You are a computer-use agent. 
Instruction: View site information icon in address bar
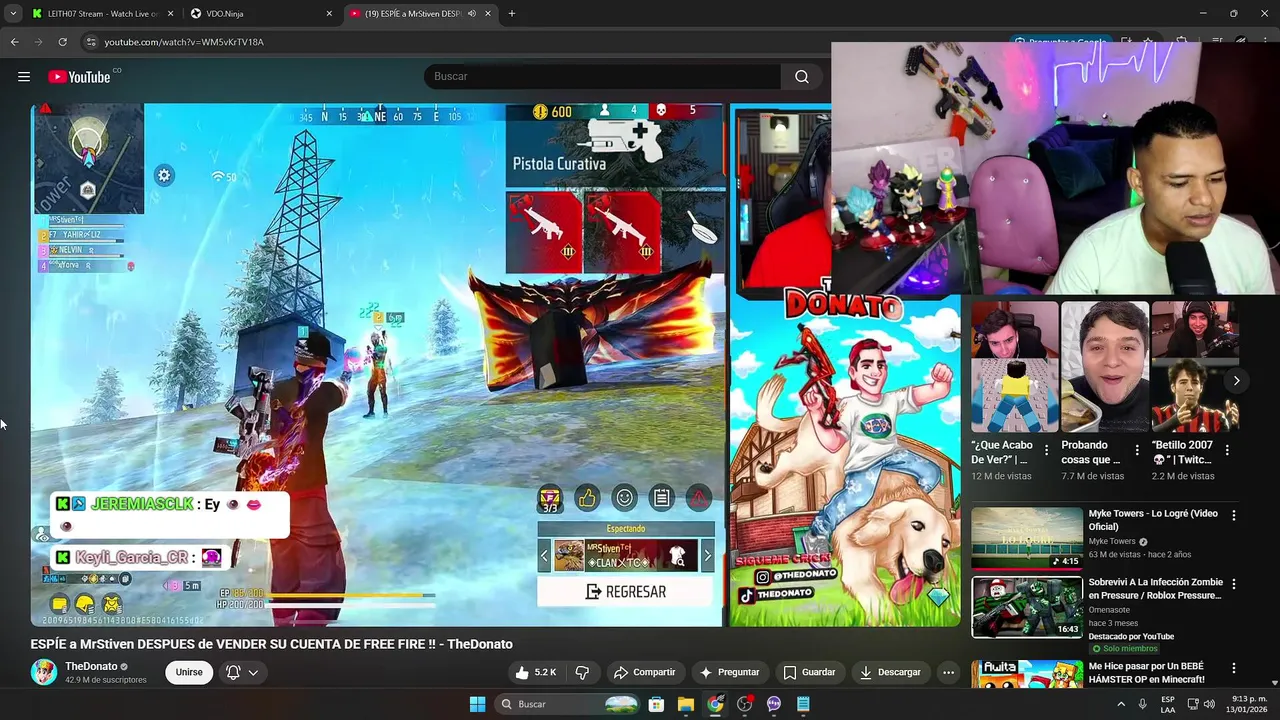[x=91, y=42]
